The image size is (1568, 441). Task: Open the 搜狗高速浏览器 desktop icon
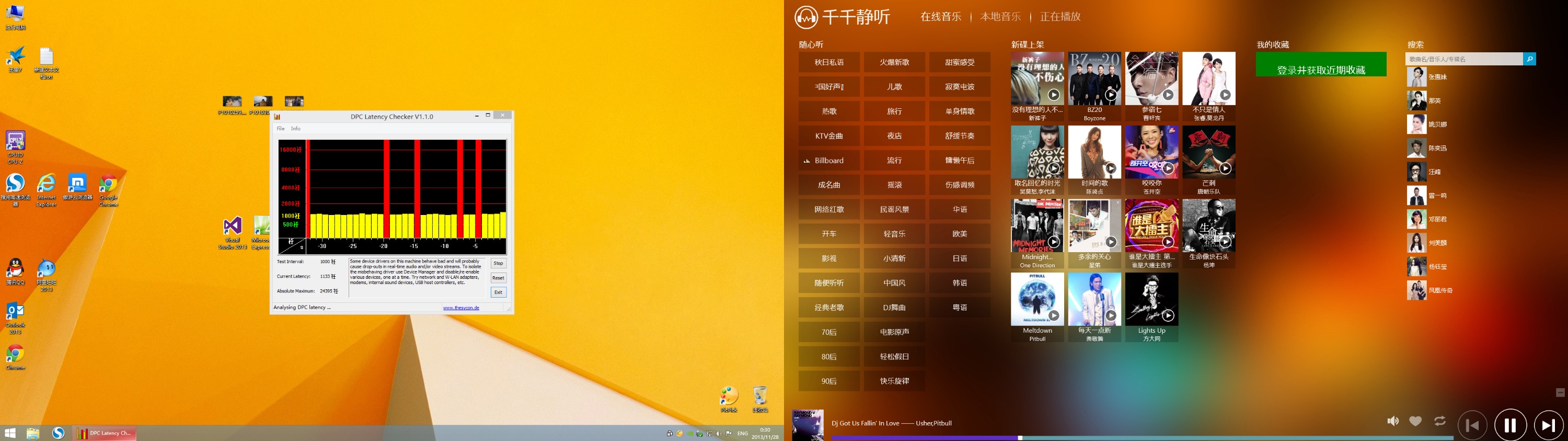[x=15, y=190]
